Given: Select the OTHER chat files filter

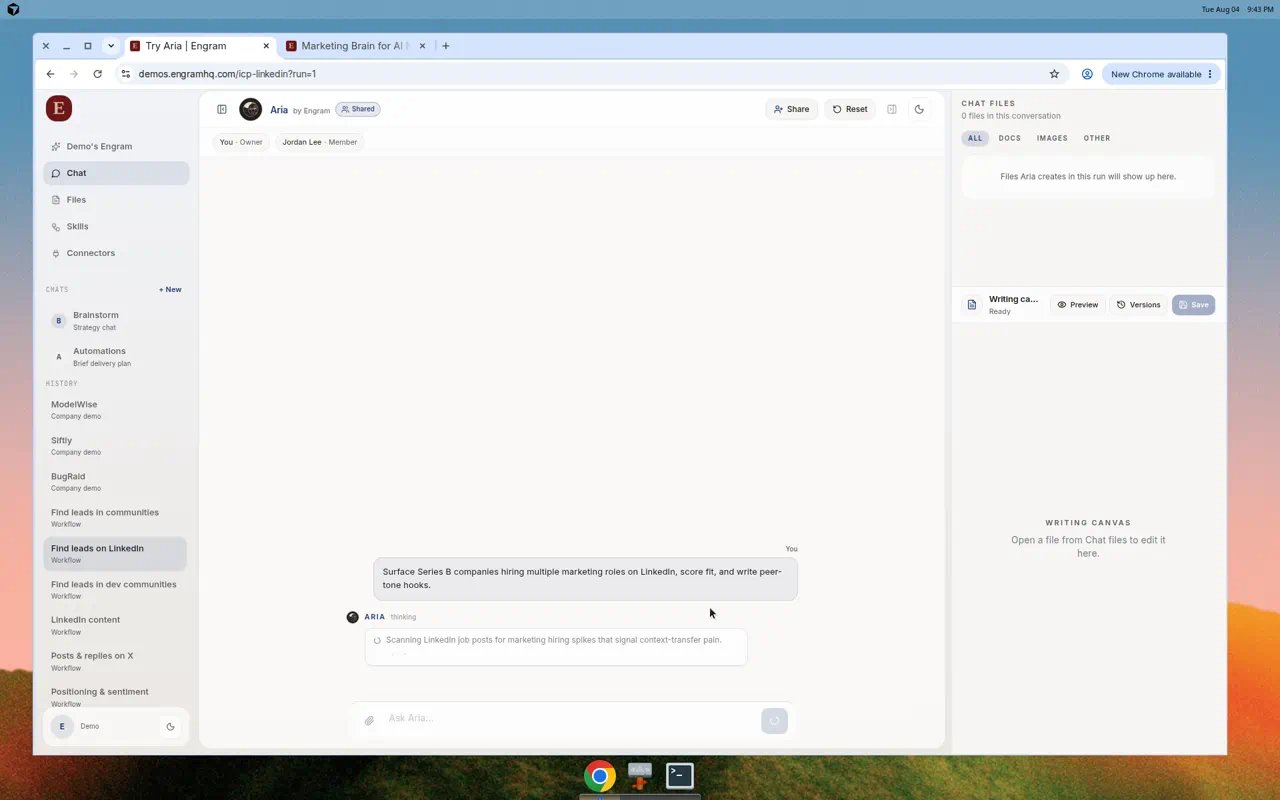Looking at the screenshot, I should coord(1097,138).
